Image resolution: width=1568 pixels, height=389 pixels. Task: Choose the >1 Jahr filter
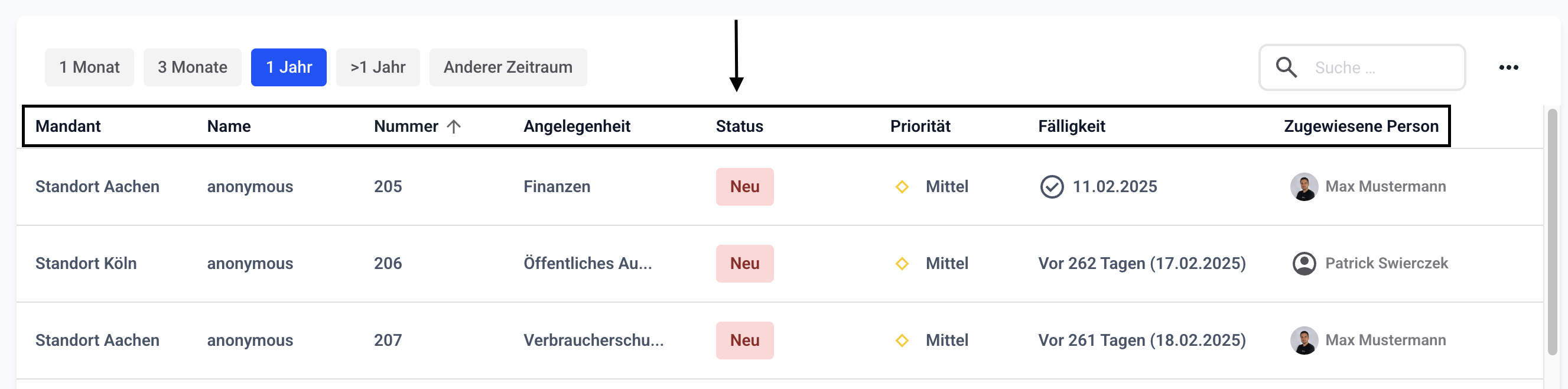coord(378,67)
